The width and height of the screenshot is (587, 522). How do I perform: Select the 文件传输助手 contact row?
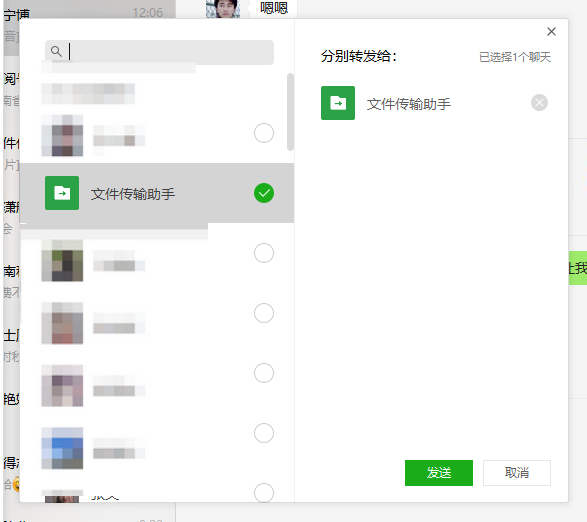[157, 193]
